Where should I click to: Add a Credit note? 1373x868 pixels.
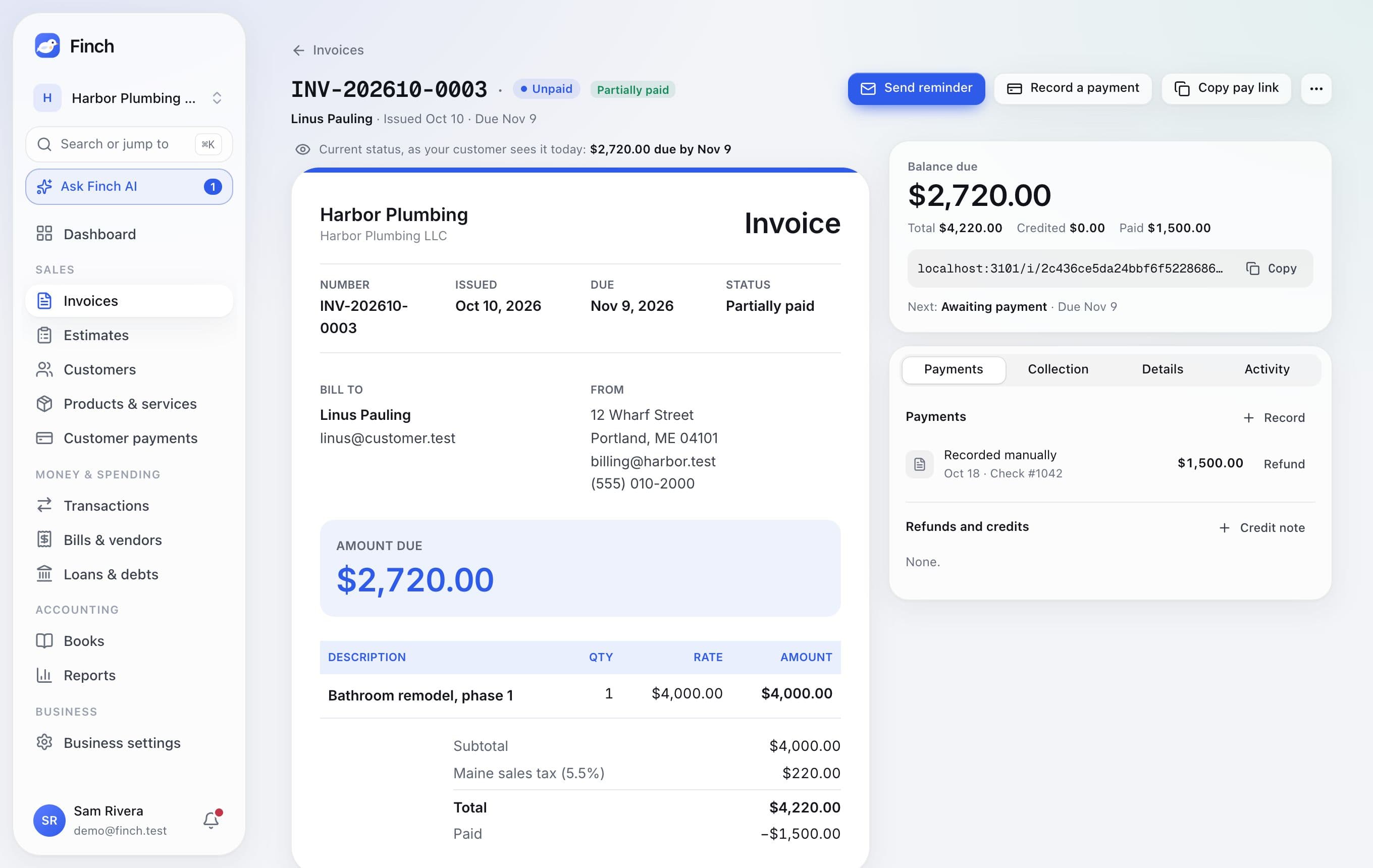pyautogui.click(x=1262, y=528)
